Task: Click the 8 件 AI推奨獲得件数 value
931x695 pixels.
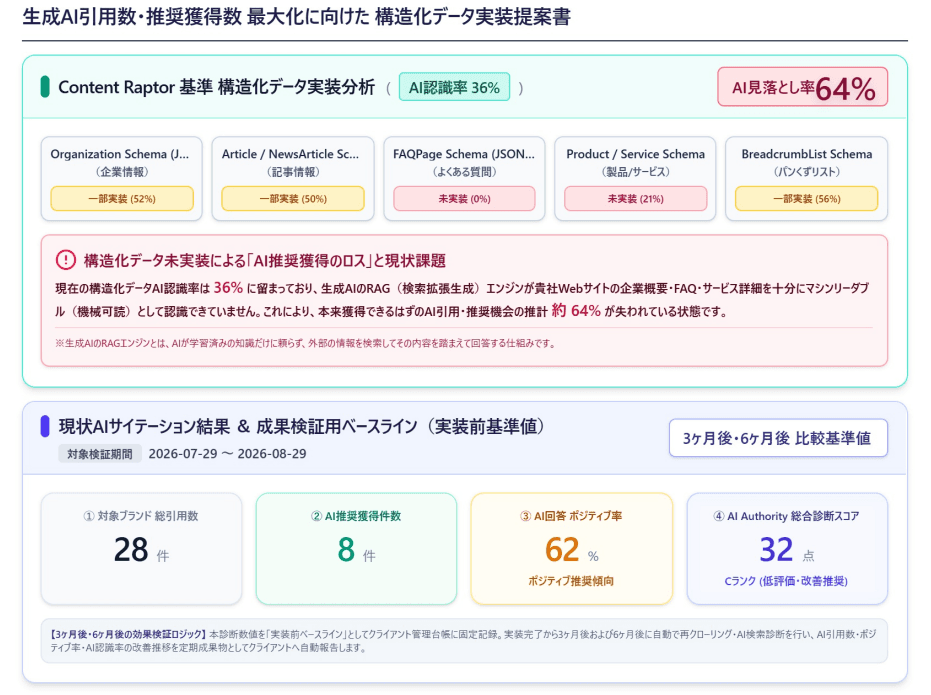Action: pyautogui.click(x=356, y=550)
